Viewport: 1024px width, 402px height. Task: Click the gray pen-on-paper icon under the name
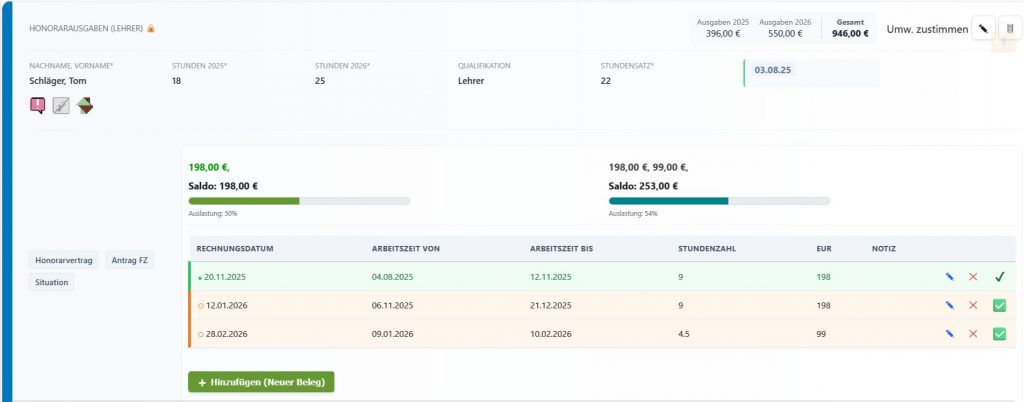pos(61,105)
